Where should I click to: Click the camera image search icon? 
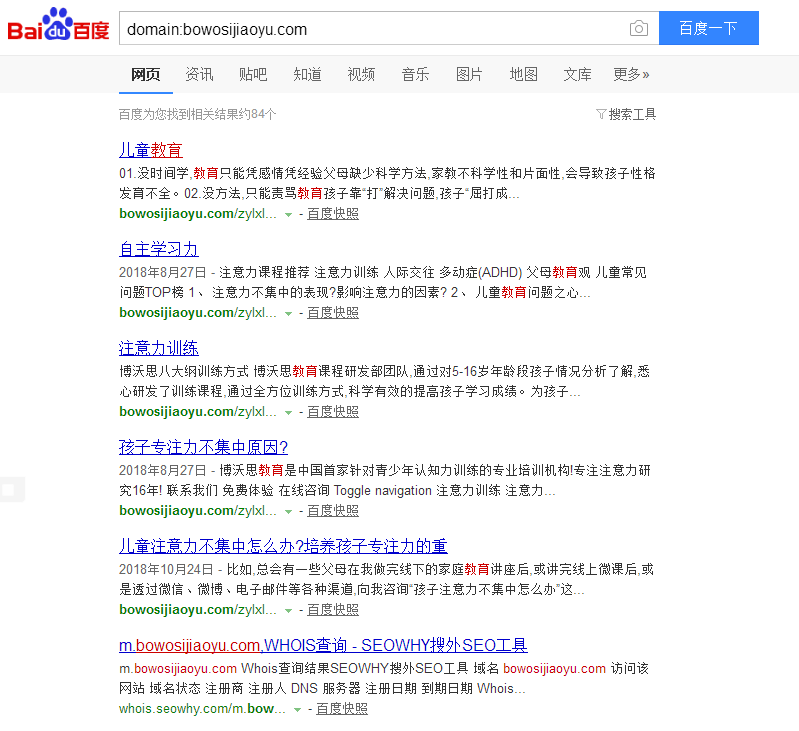(638, 29)
